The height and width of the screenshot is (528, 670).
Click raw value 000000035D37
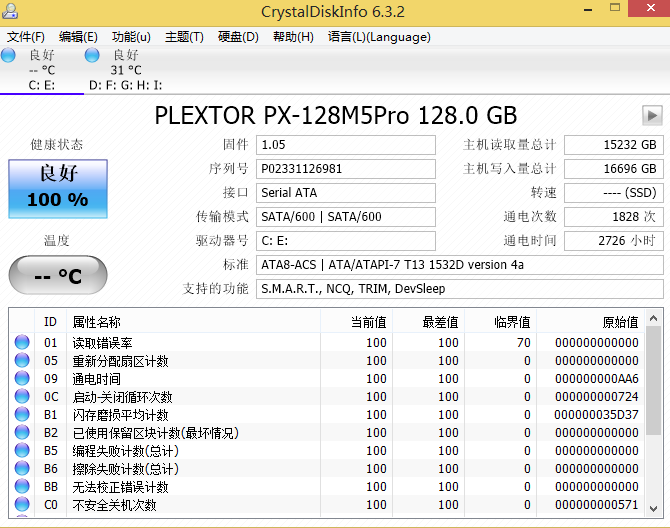tap(597, 414)
